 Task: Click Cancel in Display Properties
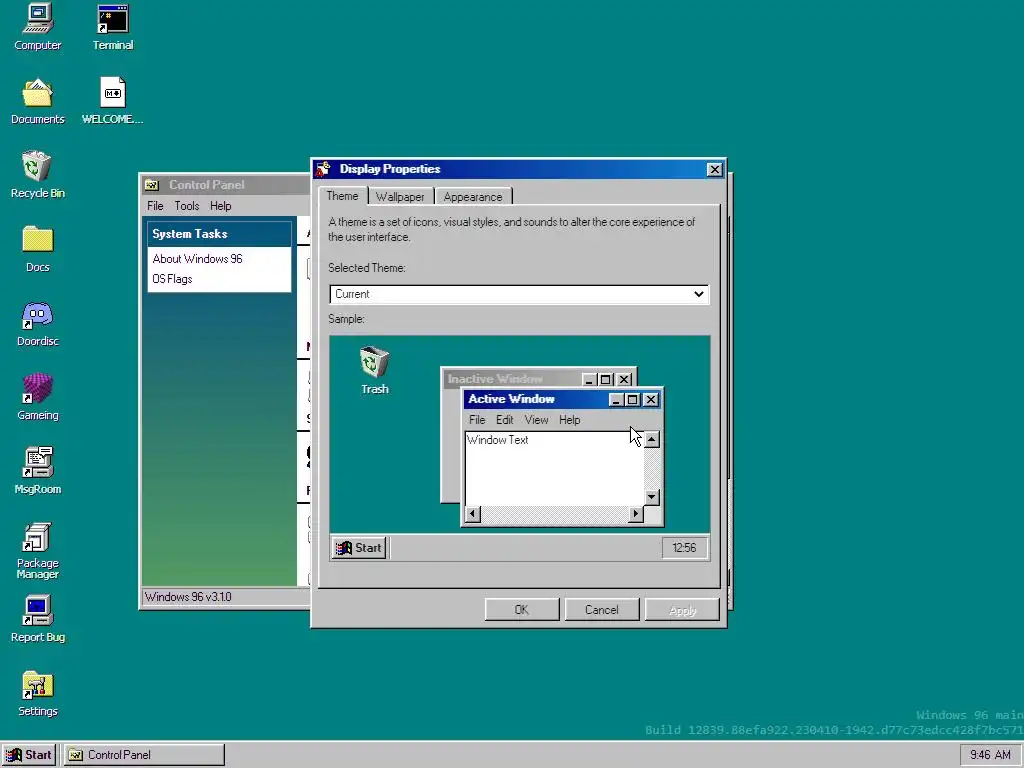(x=601, y=610)
